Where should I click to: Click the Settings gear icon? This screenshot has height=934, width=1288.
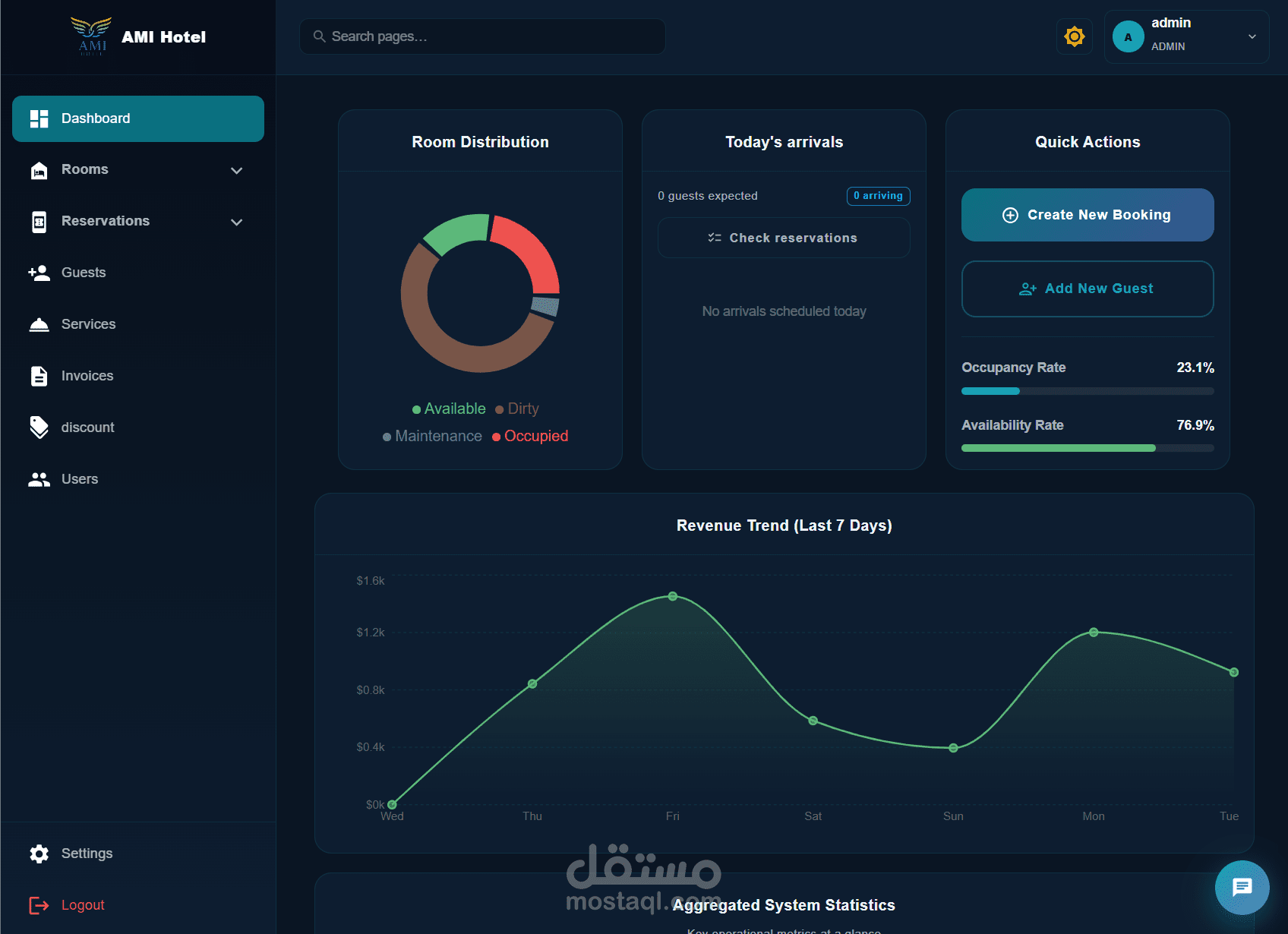[39, 854]
